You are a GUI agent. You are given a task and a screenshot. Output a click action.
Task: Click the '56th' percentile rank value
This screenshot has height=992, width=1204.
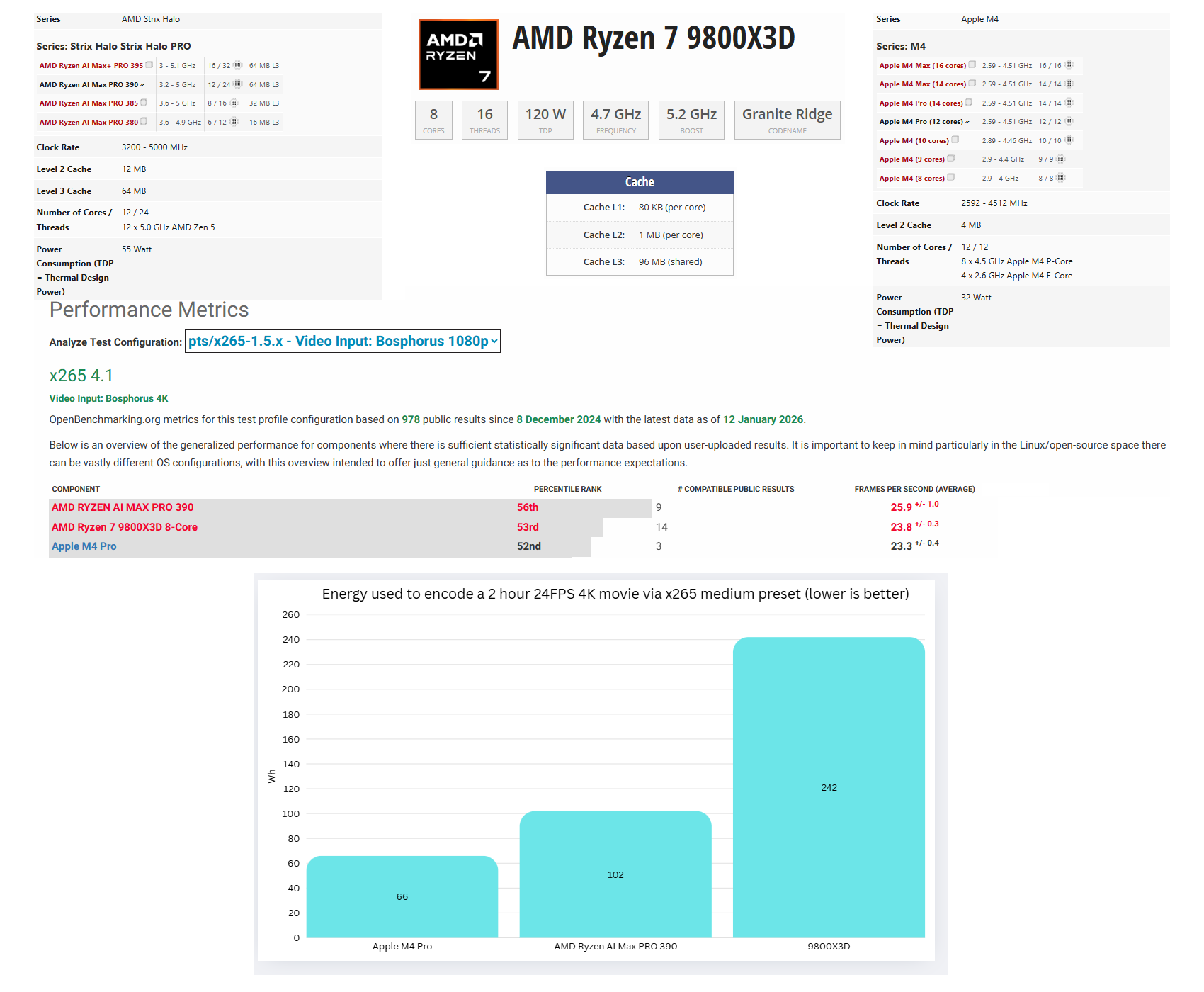(528, 507)
